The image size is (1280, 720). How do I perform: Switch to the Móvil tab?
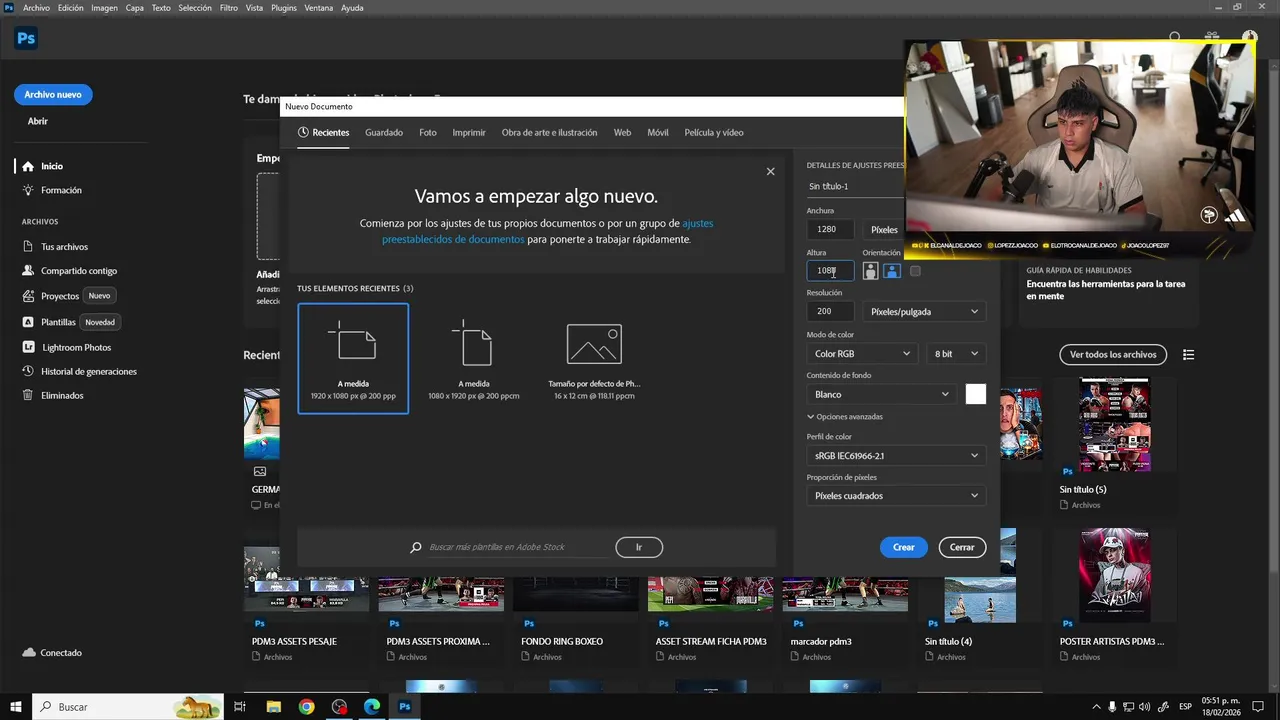(x=658, y=133)
